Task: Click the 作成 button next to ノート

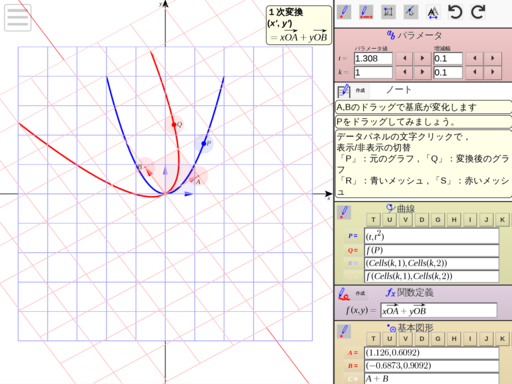Action: [x=360, y=90]
